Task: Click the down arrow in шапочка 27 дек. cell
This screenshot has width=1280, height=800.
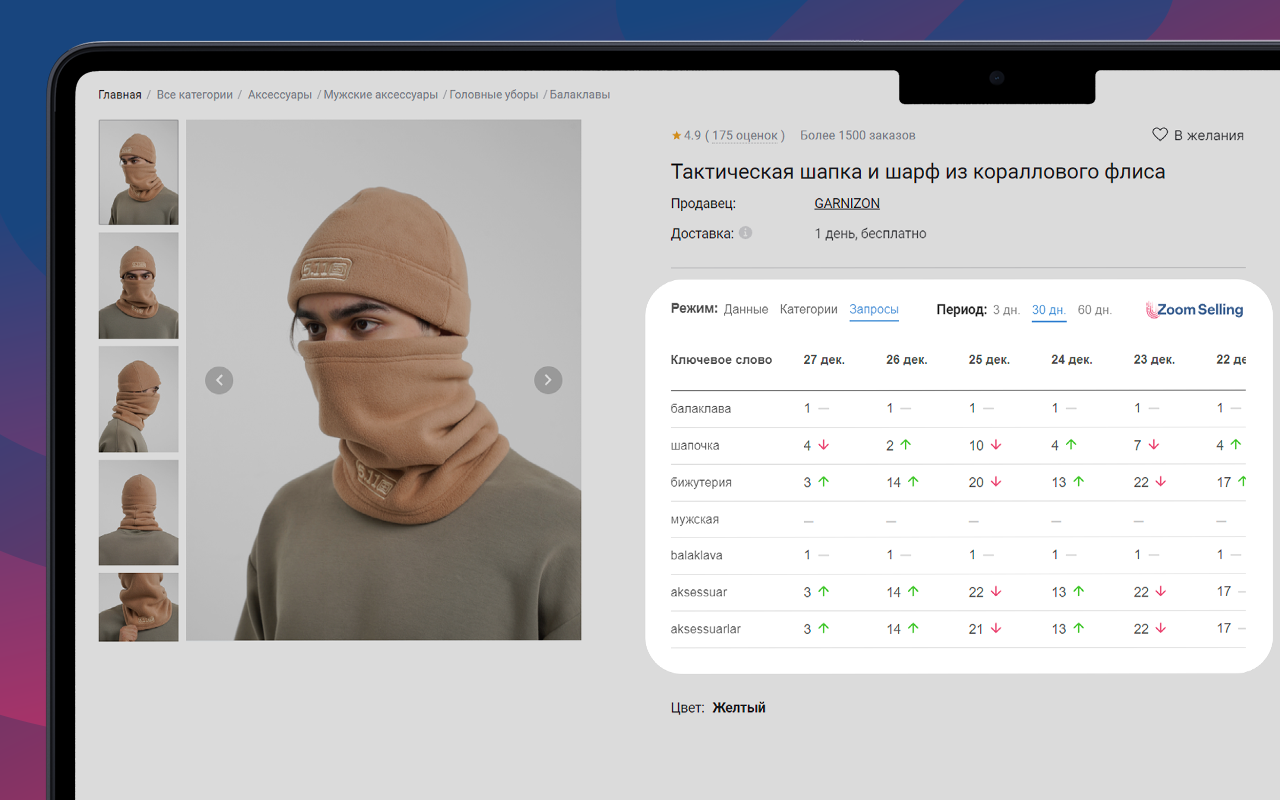Action: pyautogui.click(x=824, y=445)
